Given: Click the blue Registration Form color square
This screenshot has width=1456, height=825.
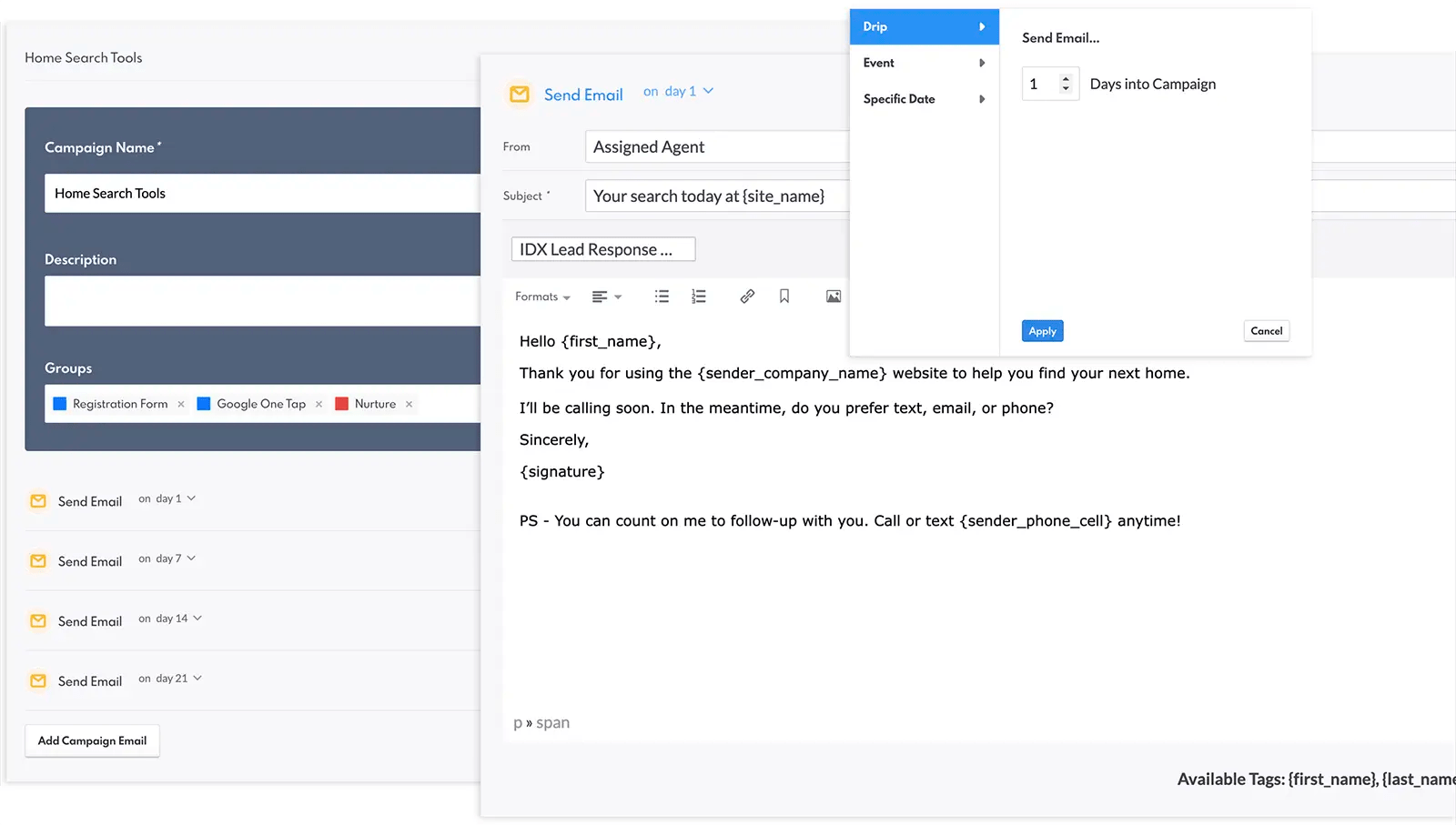Looking at the screenshot, I should click(60, 404).
